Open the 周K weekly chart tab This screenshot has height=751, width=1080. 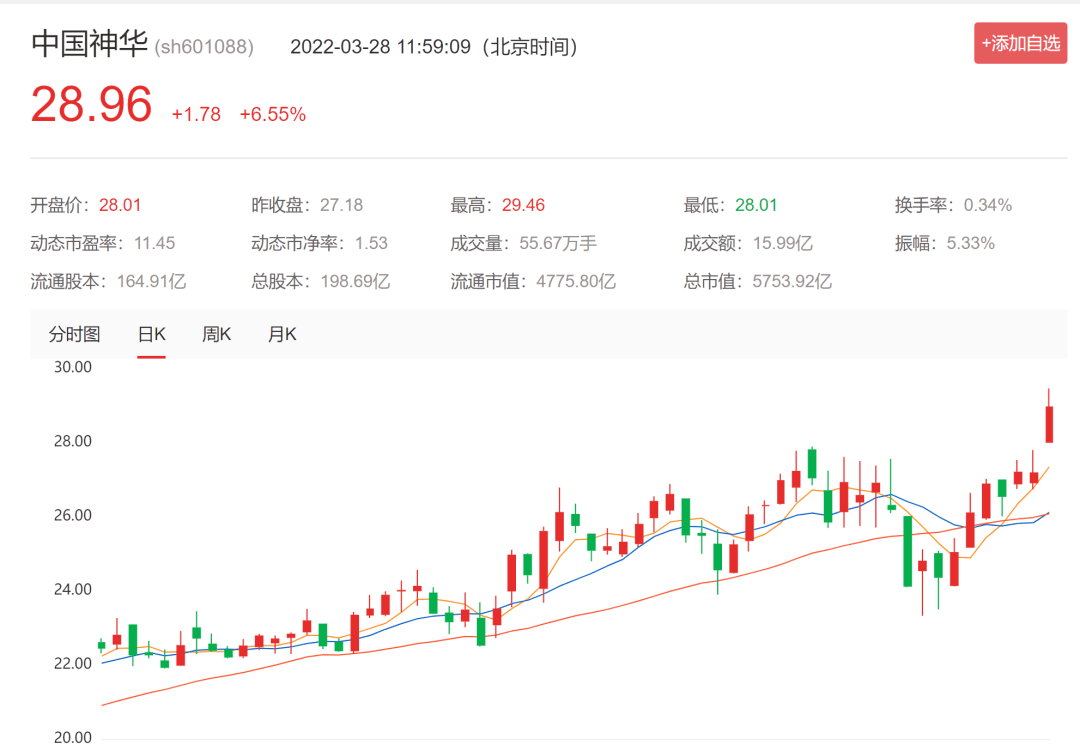tap(216, 334)
